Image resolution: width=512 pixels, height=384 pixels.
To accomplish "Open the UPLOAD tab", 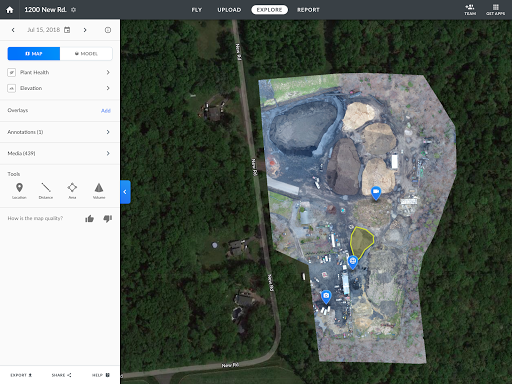I will click(229, 10).
